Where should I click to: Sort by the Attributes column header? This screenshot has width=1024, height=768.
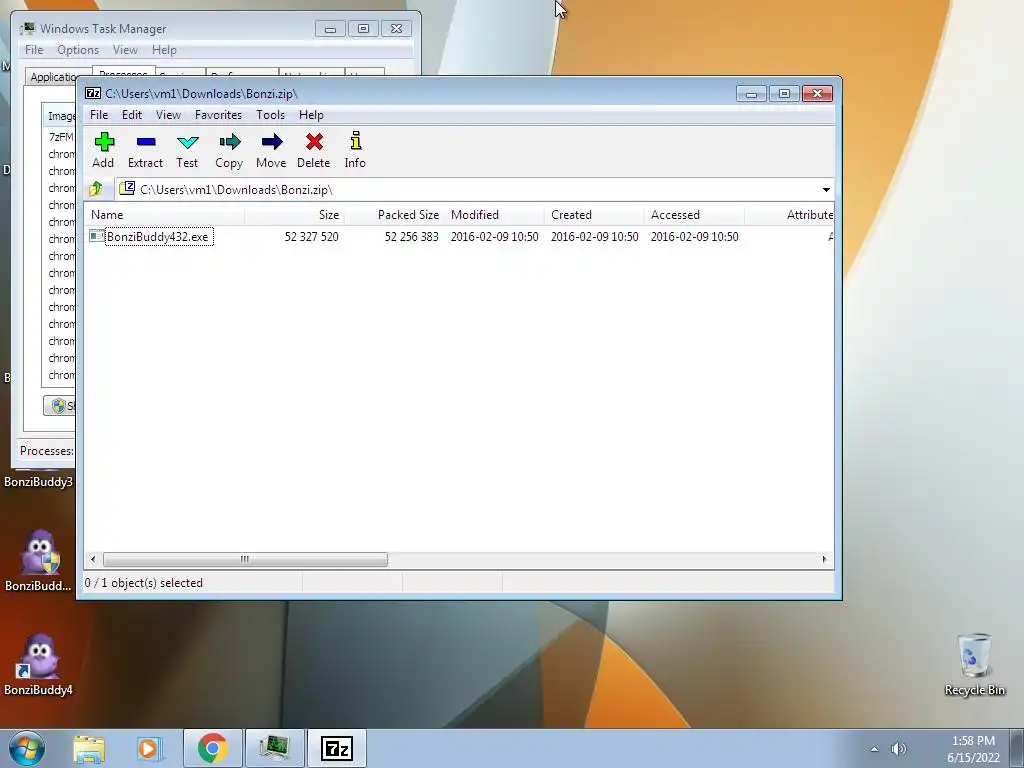pyautogui.click(x=789, y=215)
